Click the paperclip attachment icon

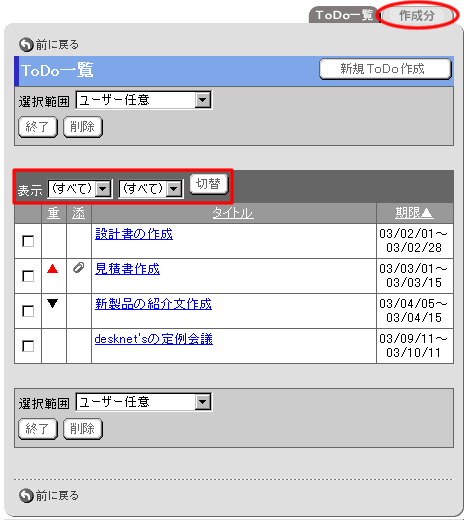tap(79, 268)
